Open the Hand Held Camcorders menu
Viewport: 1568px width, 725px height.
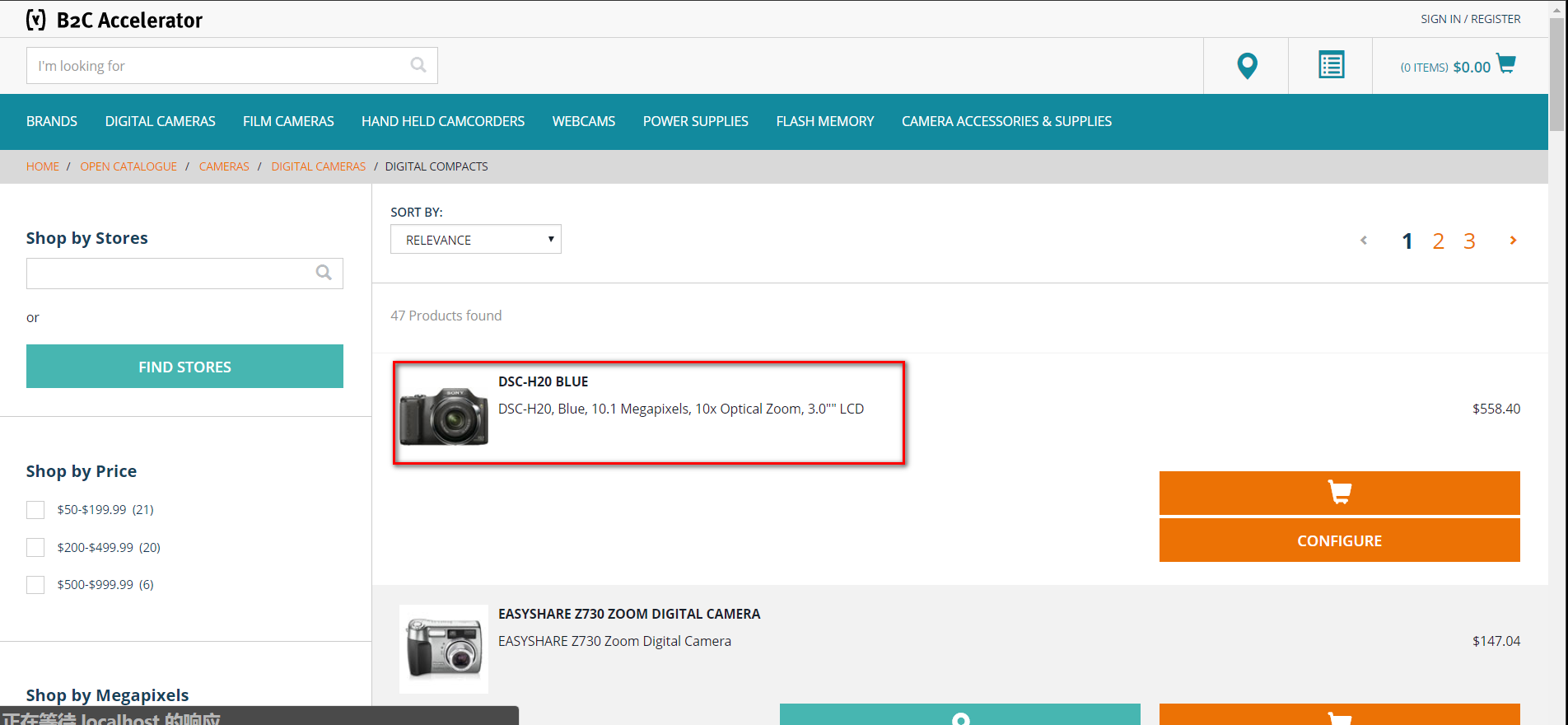[x=443, y=121]
